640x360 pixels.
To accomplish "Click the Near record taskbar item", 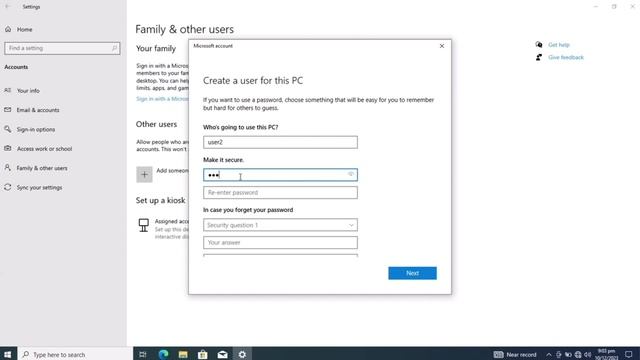I will [515, 355].
